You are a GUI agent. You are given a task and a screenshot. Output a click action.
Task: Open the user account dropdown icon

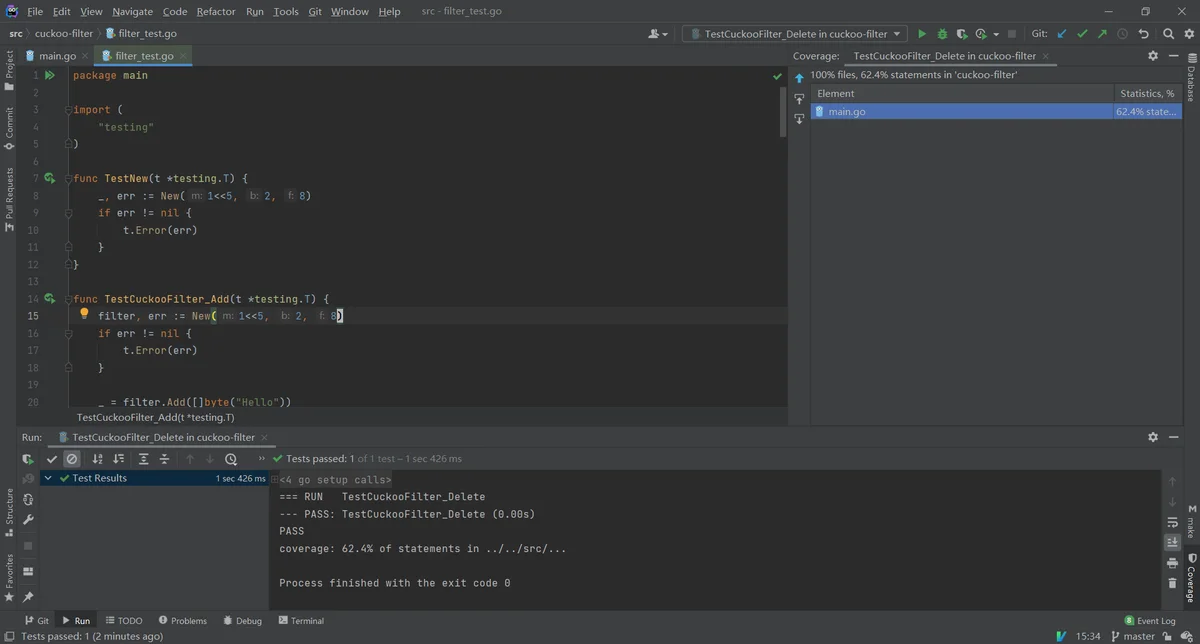pos(658,34)
